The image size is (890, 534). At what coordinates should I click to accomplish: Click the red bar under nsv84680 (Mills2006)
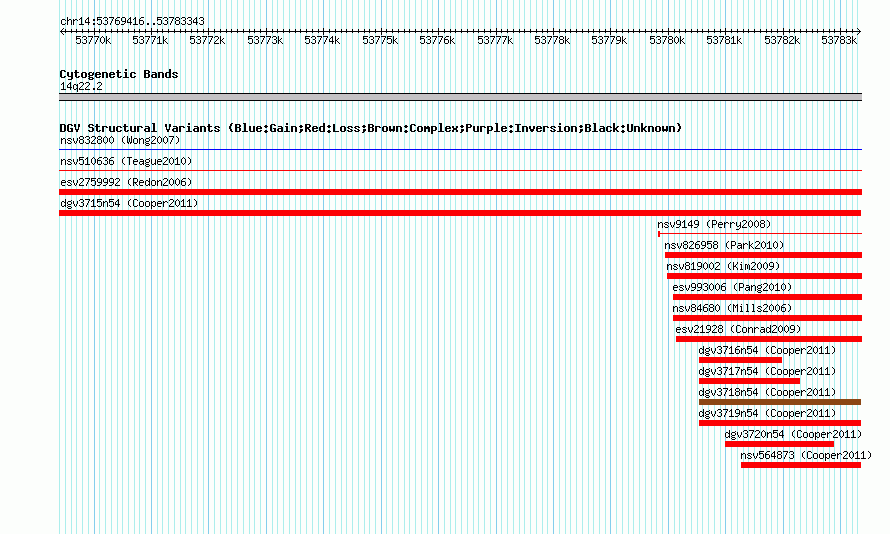(x=767, y=318)
